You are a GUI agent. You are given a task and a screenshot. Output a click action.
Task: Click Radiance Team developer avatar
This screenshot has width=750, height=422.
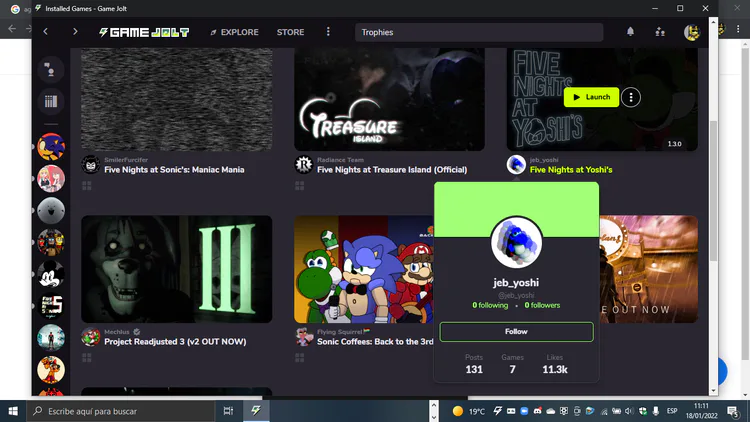coord(303,165)
